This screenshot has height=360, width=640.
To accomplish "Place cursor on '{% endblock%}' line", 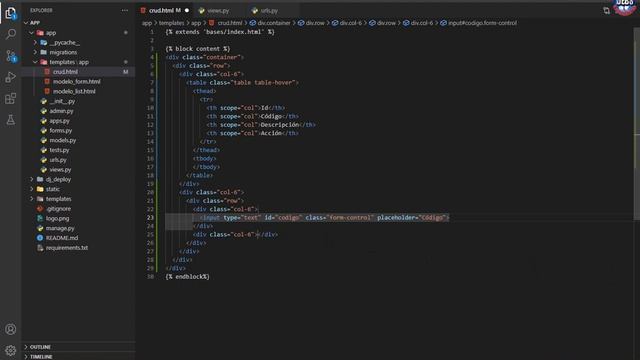I will [x=187, y=277].
